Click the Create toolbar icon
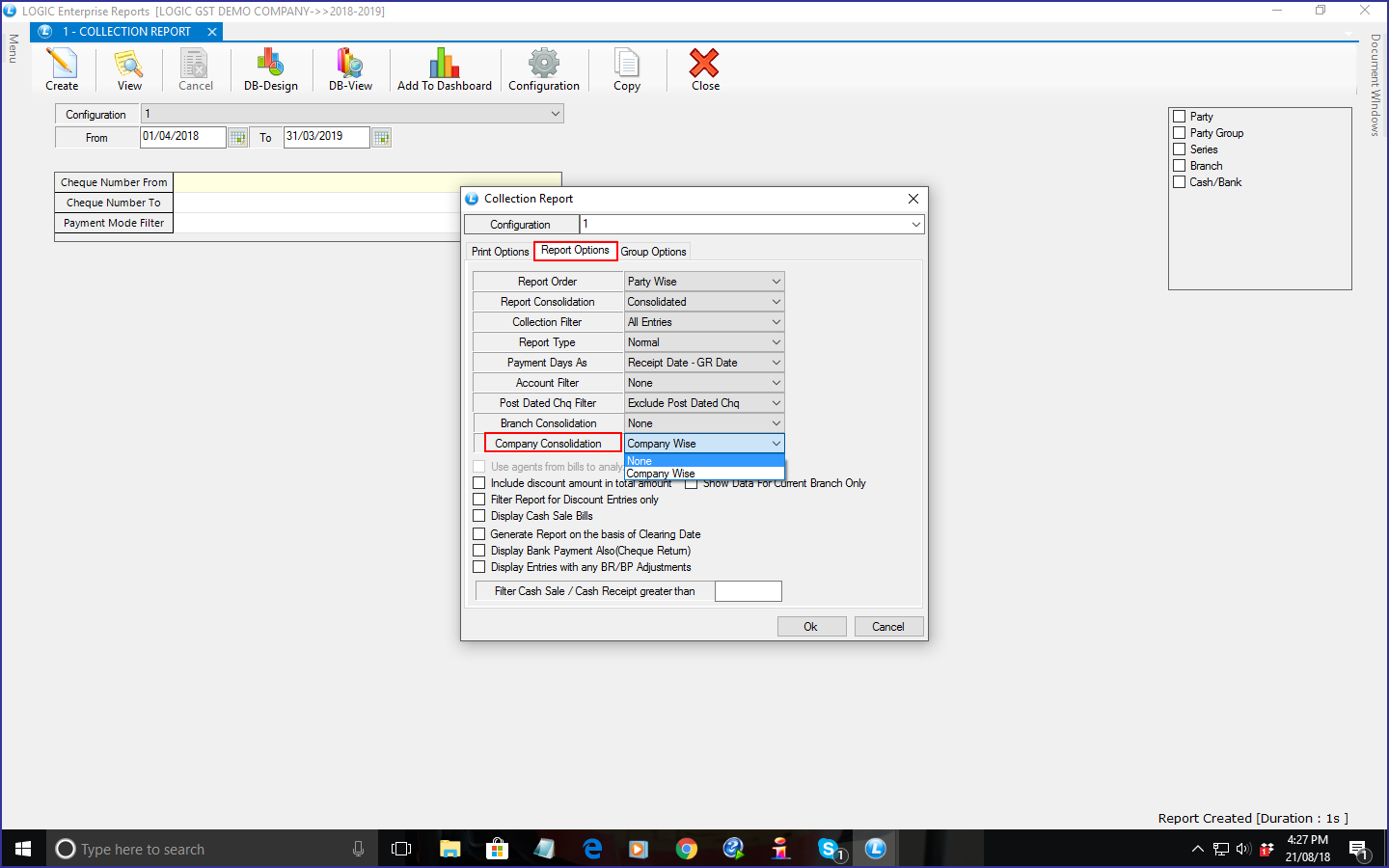 point(62,69)
